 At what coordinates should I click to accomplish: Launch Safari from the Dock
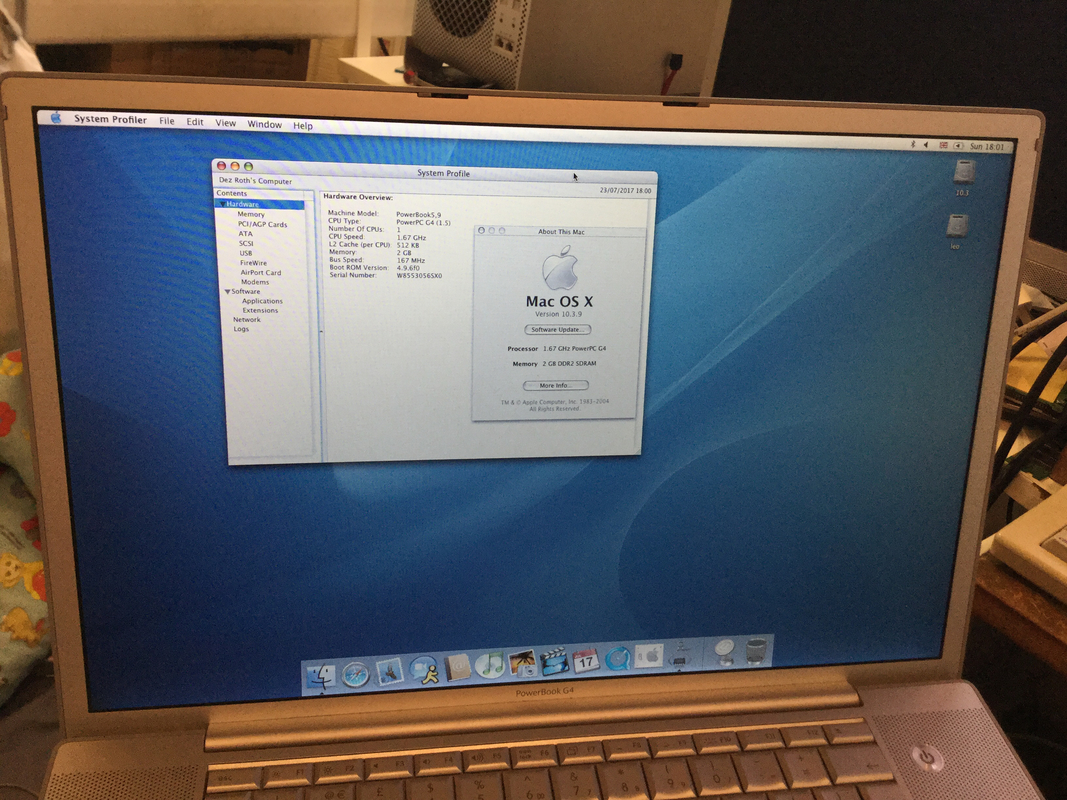355,674
